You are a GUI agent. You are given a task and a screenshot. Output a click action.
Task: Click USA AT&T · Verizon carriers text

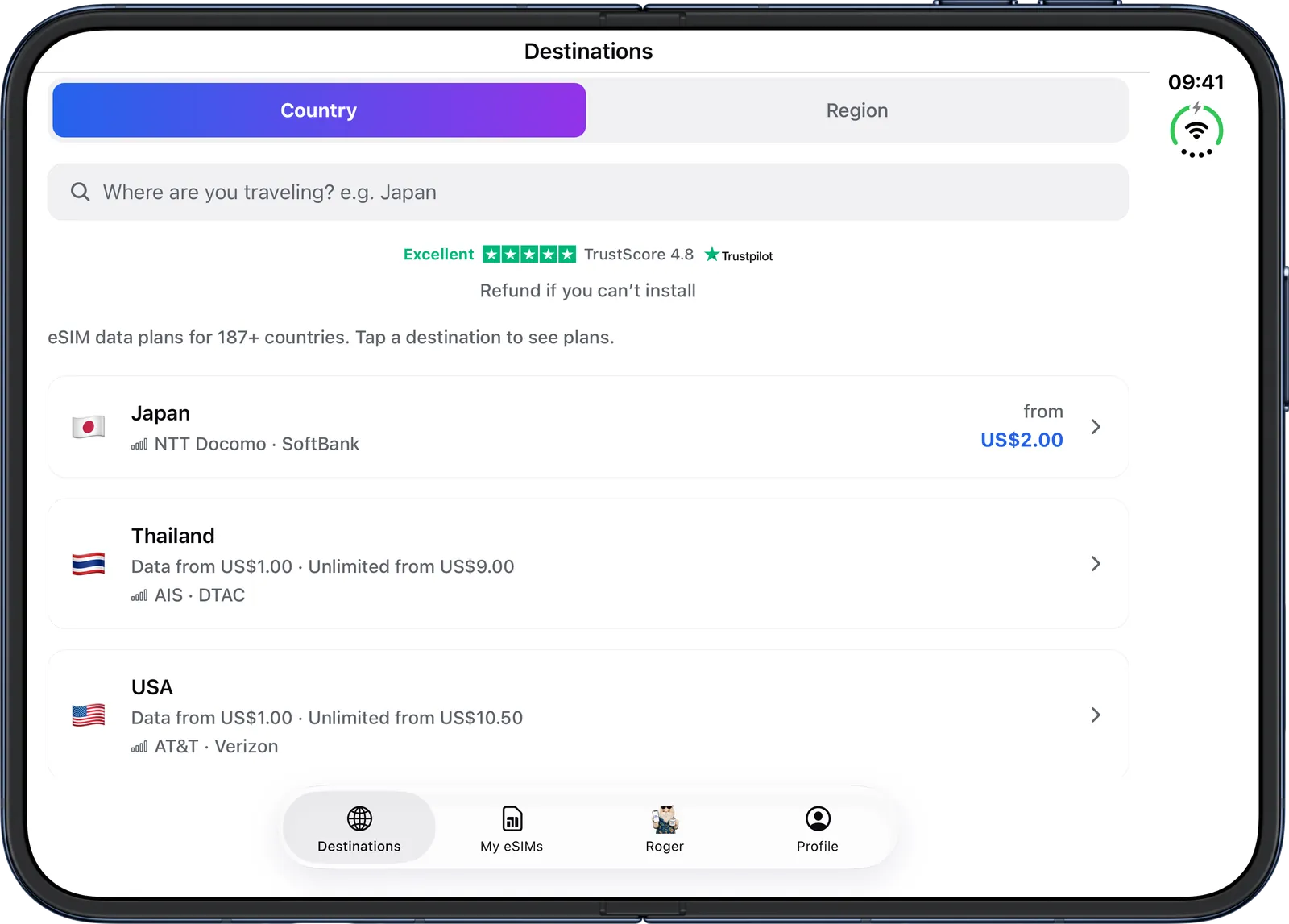pyautogui.click(x=217, y=747)
